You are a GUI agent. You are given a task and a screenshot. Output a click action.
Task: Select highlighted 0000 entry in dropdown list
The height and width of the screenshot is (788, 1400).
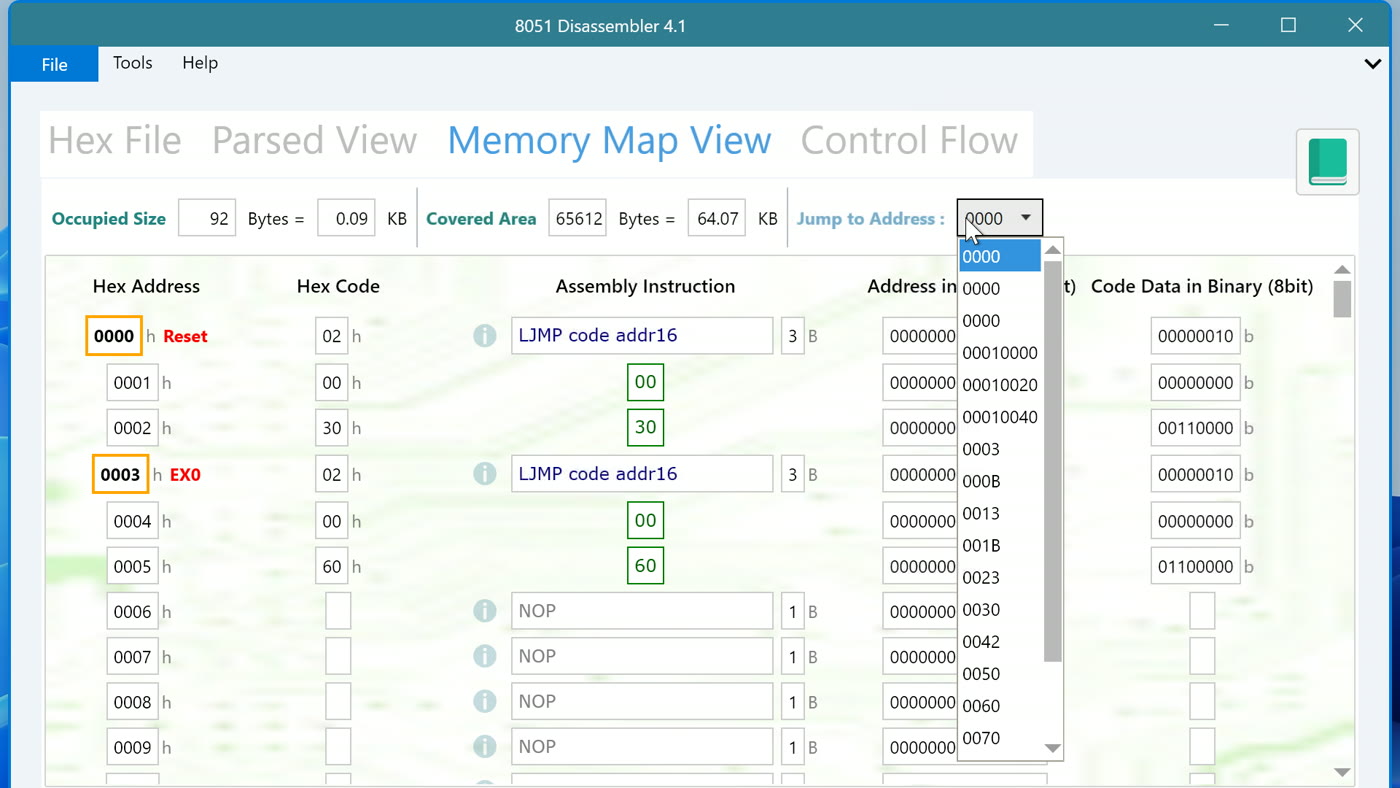point(1000,256)
